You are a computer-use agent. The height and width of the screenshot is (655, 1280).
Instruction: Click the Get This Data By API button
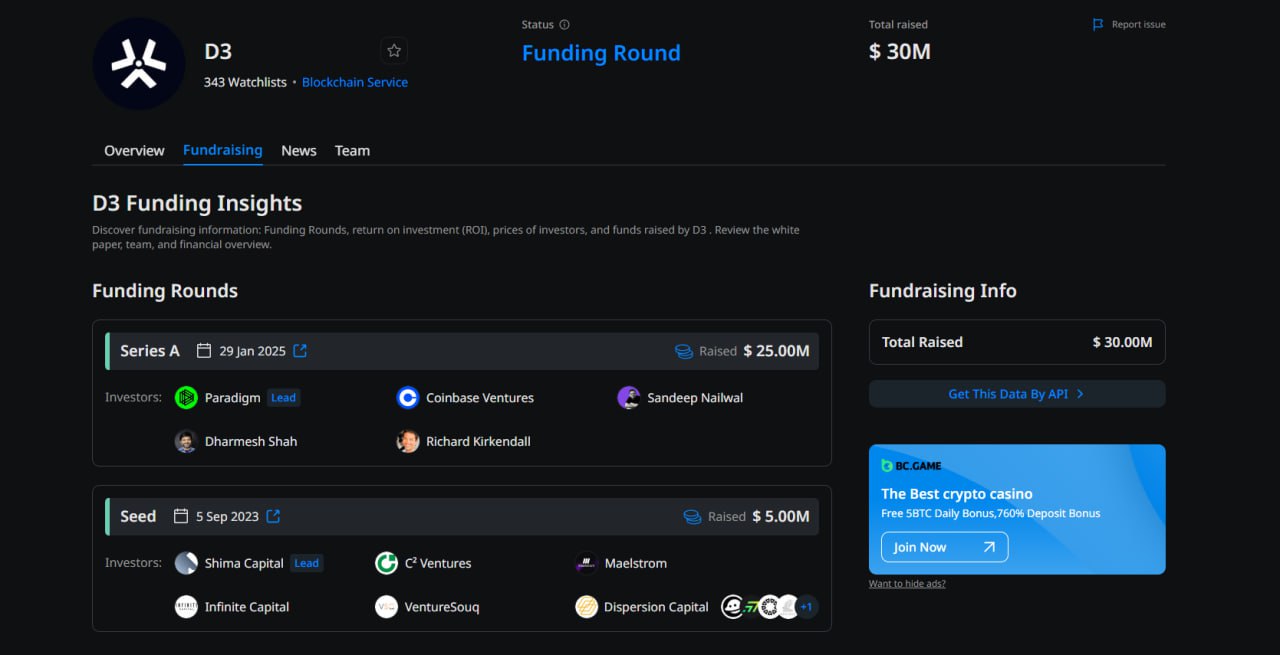pos(1017,394)
